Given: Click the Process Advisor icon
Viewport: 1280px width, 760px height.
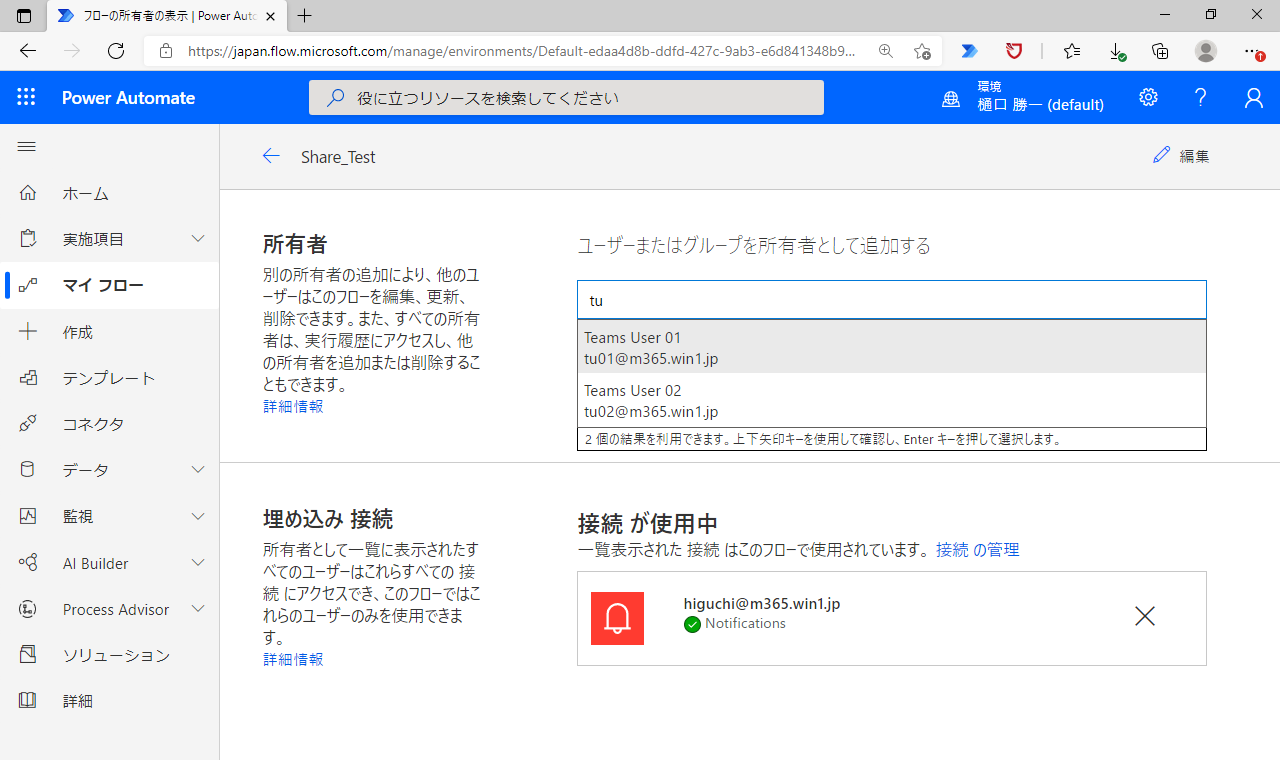Looking at the screenshot, I should point(28,609).
